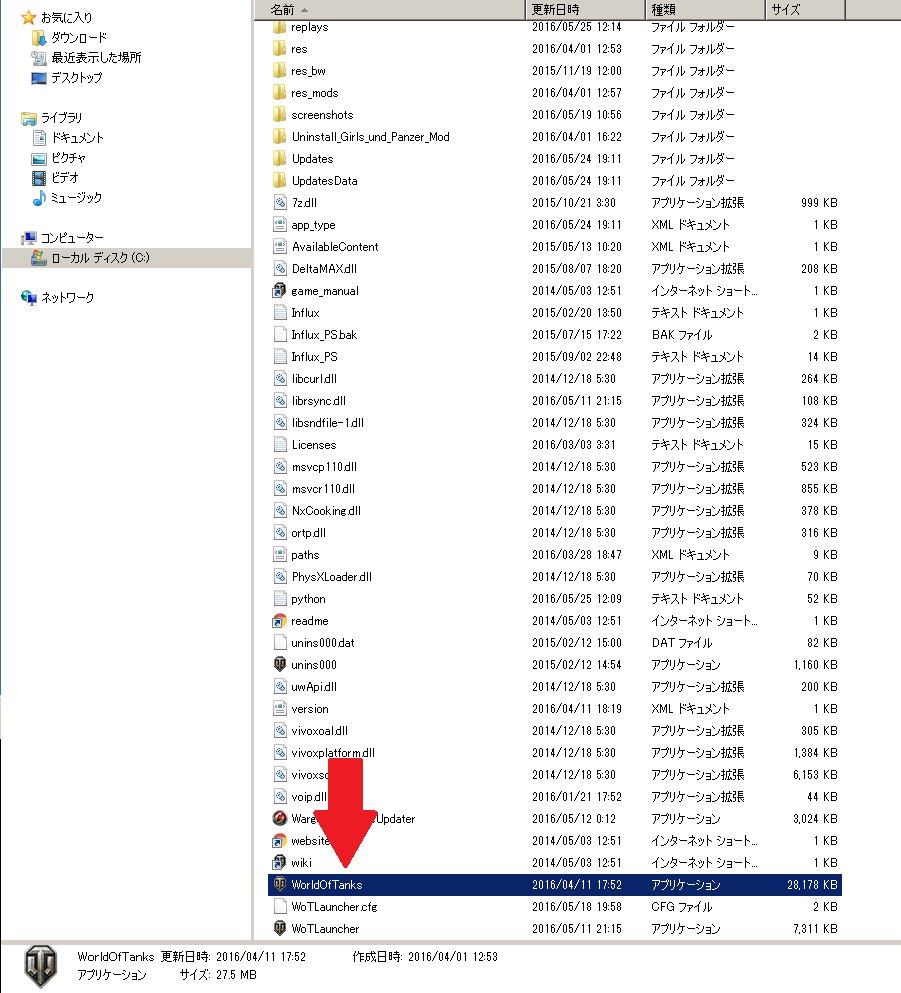The width and height of the screenshot is (901, 993).
Task: Select the msvcp110.dll file
Action: pyautogui.click(x=324, y=467)
